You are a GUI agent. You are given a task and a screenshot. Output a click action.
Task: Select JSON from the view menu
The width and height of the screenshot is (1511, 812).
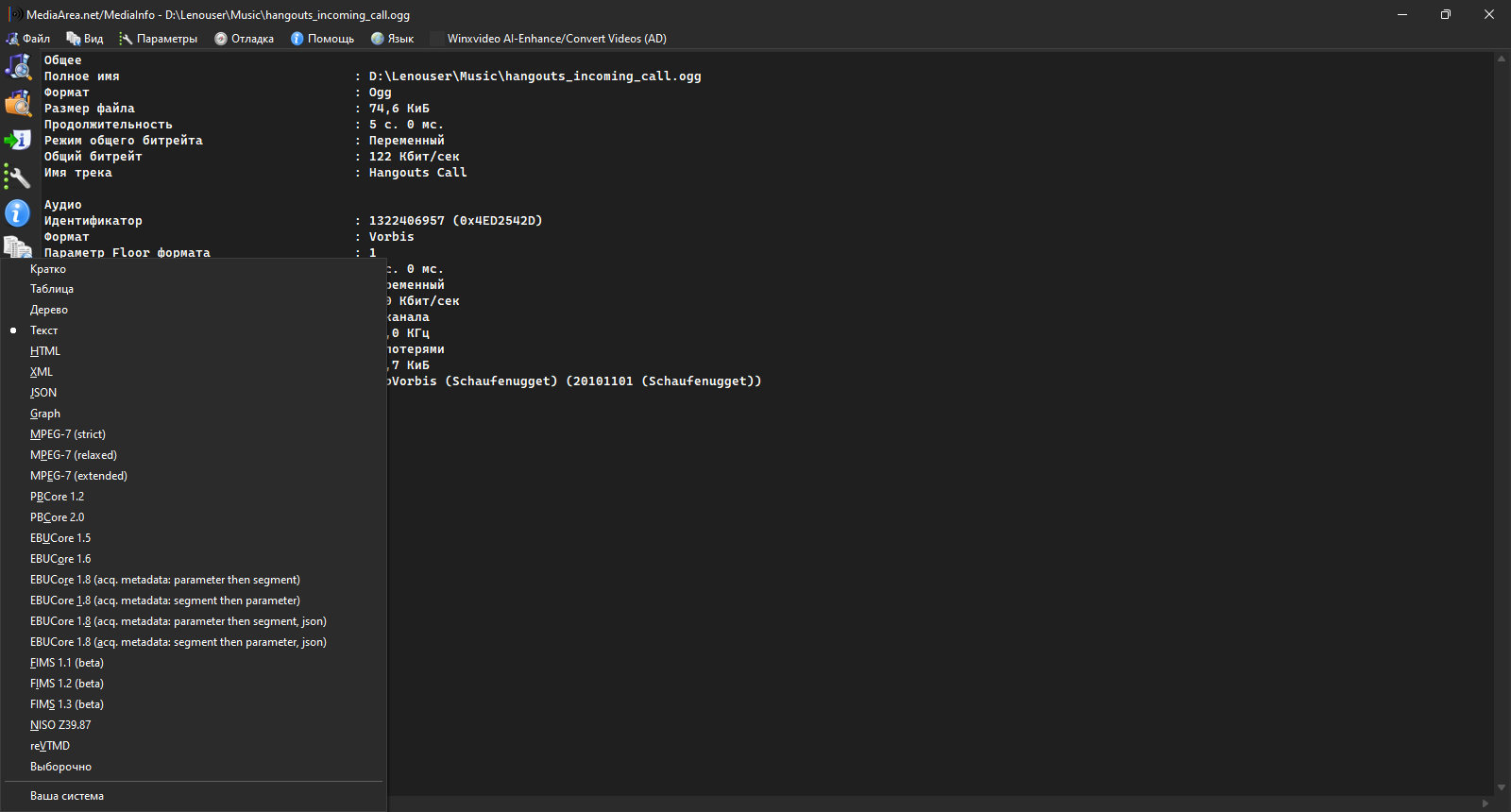[43, 393]
